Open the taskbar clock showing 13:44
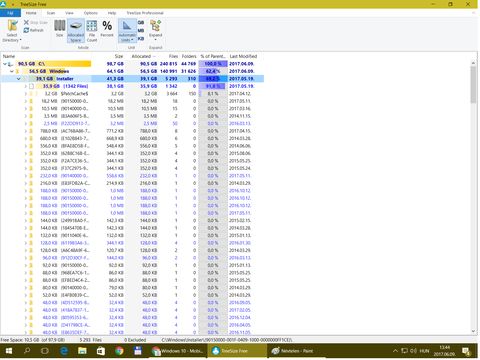Viewport: 480px width, 360px height. pos(444,351)
